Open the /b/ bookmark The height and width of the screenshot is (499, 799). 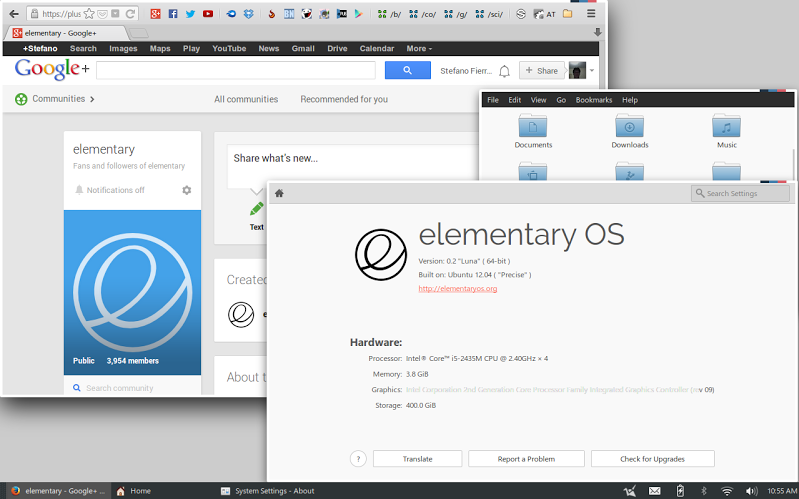coord(389,14)
